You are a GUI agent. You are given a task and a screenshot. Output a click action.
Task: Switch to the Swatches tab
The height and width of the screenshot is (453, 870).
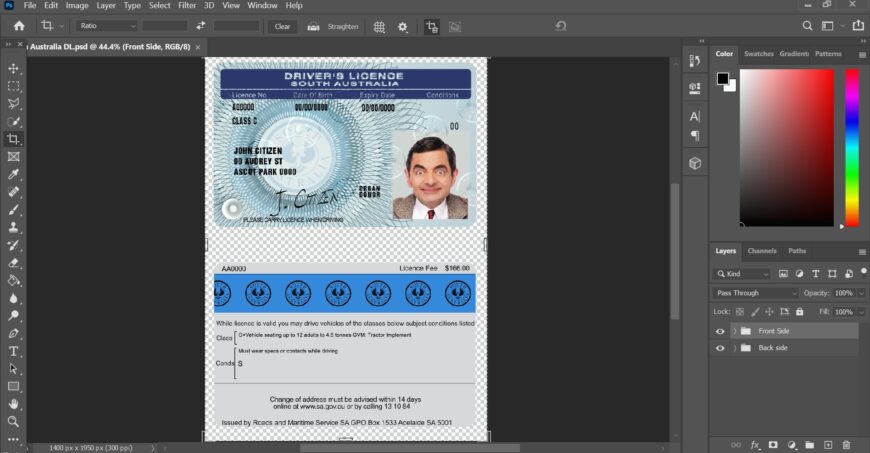(758, 54)
